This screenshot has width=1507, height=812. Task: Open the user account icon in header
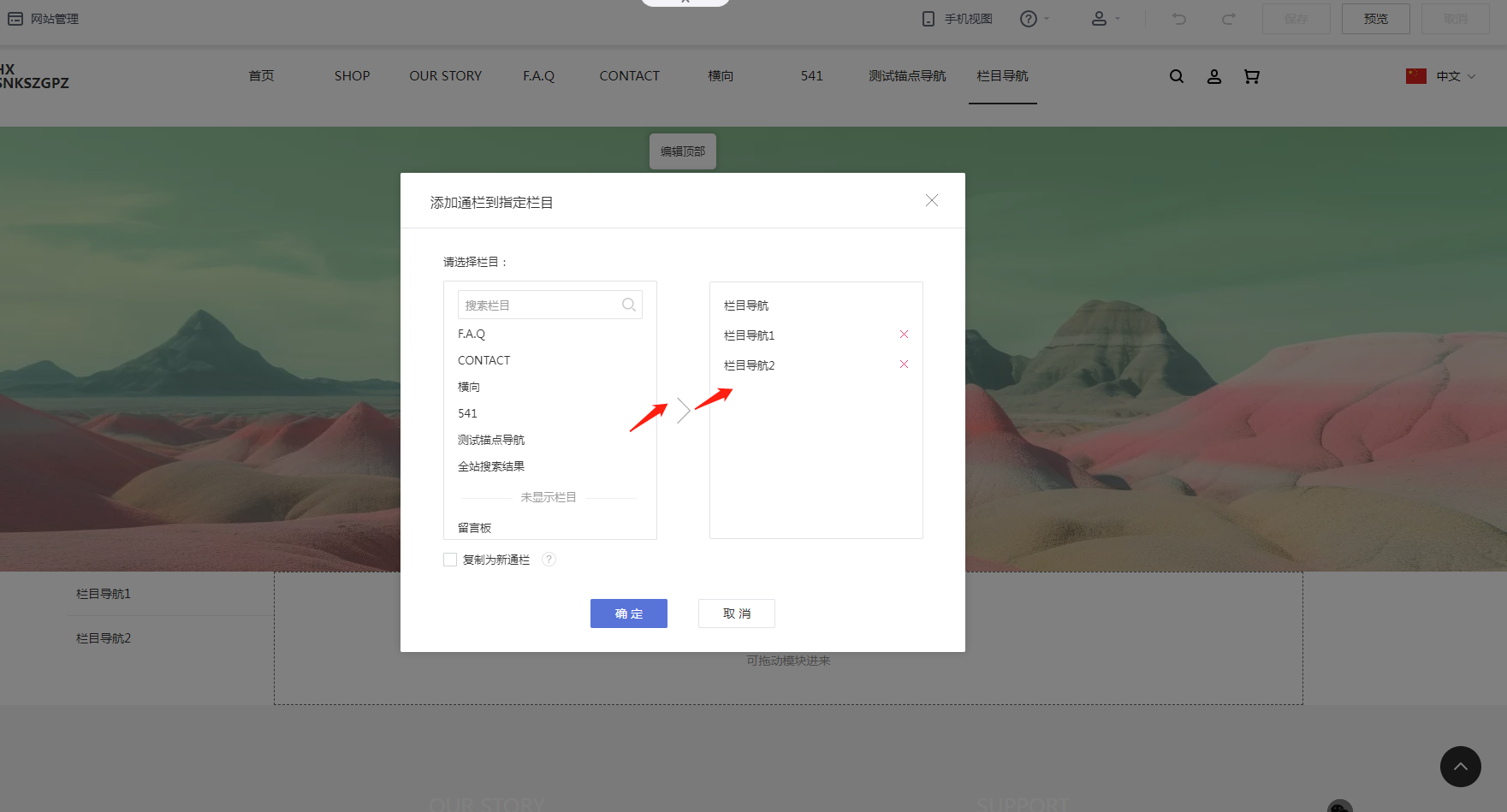(x=1213, y=76)
